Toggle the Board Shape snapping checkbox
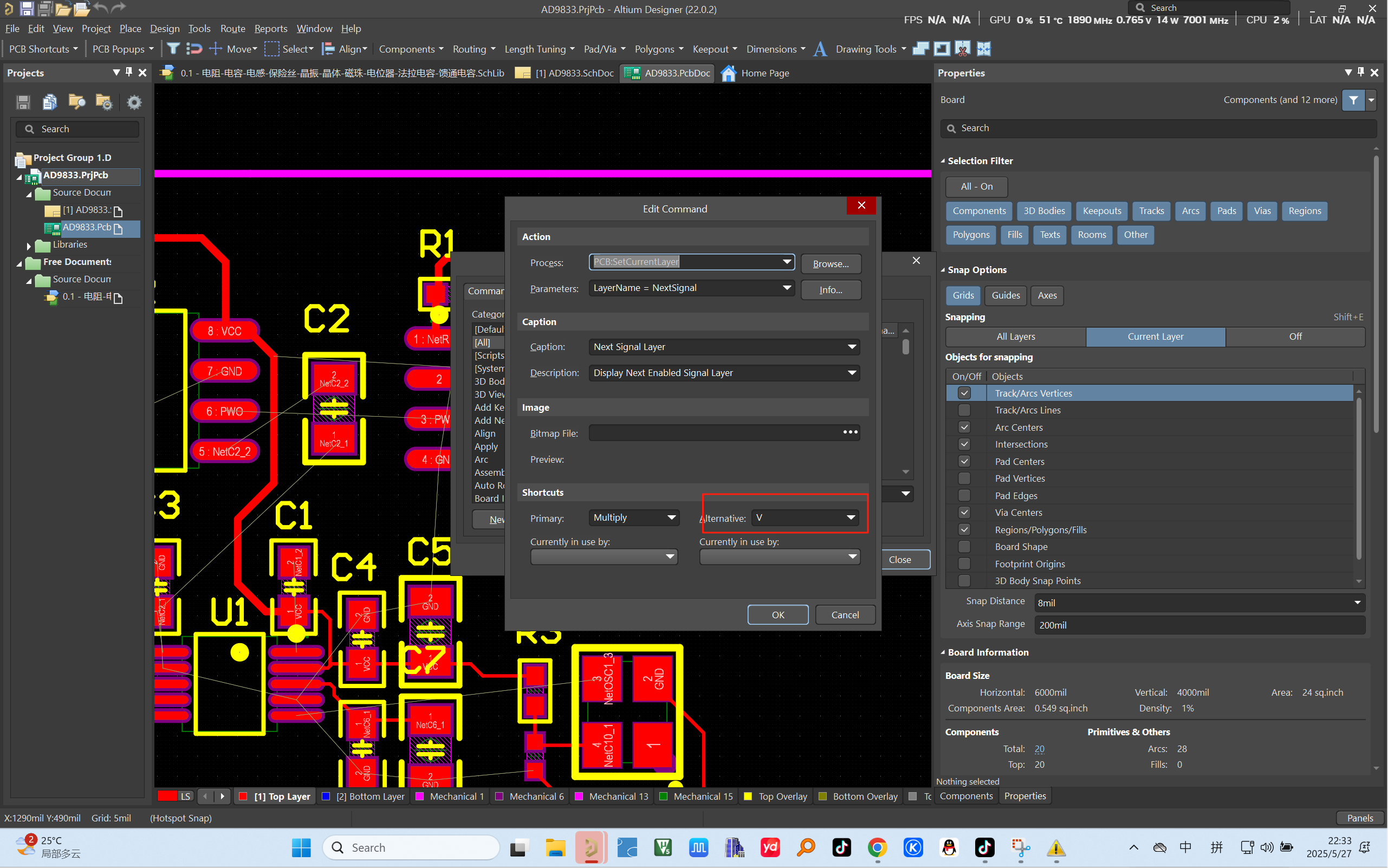This screenshot has width=1388, height=868. pyautogui.click(x=964, y=547)
